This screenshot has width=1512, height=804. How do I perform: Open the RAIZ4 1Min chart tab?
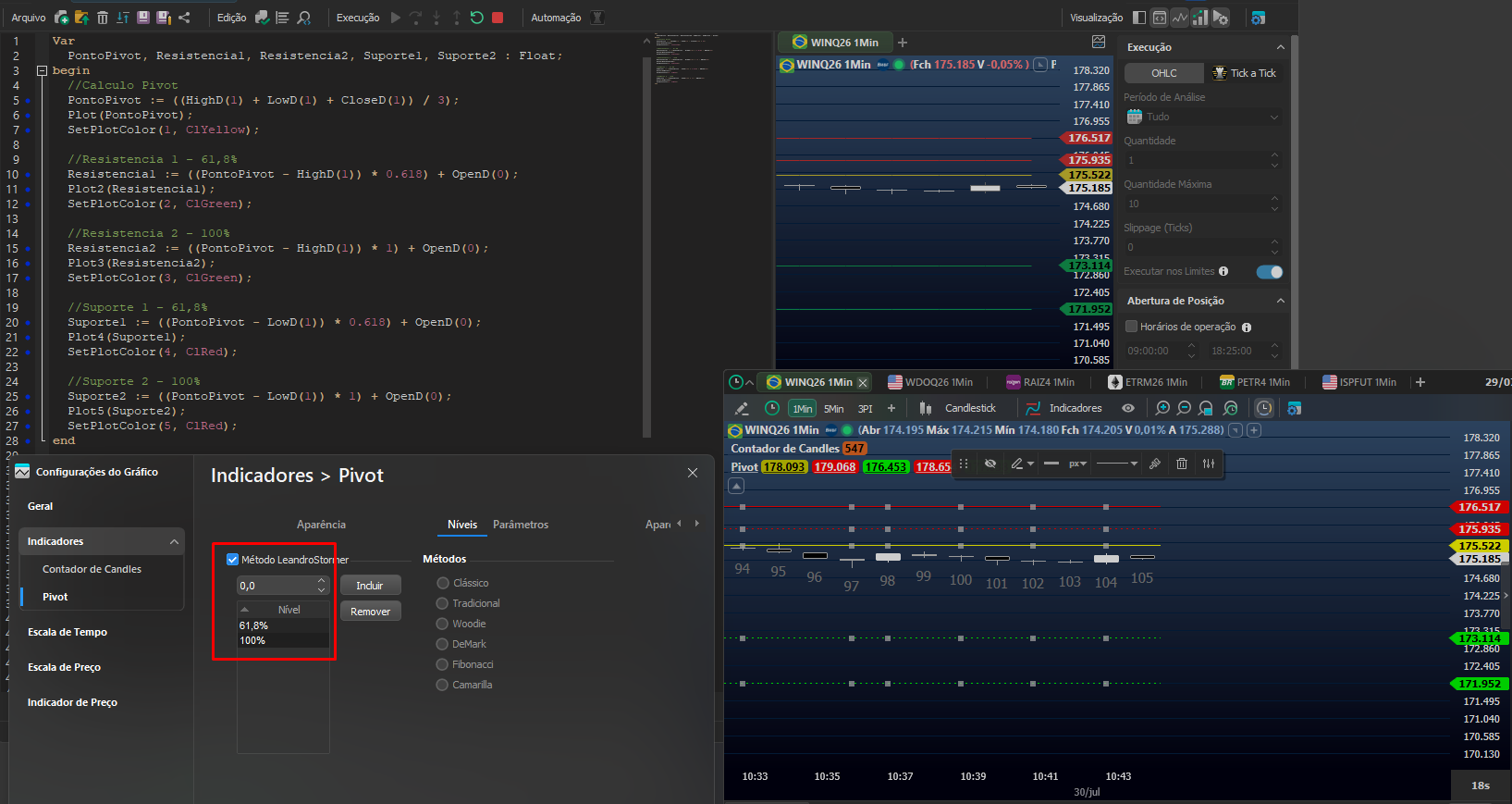pos(1040,382)
